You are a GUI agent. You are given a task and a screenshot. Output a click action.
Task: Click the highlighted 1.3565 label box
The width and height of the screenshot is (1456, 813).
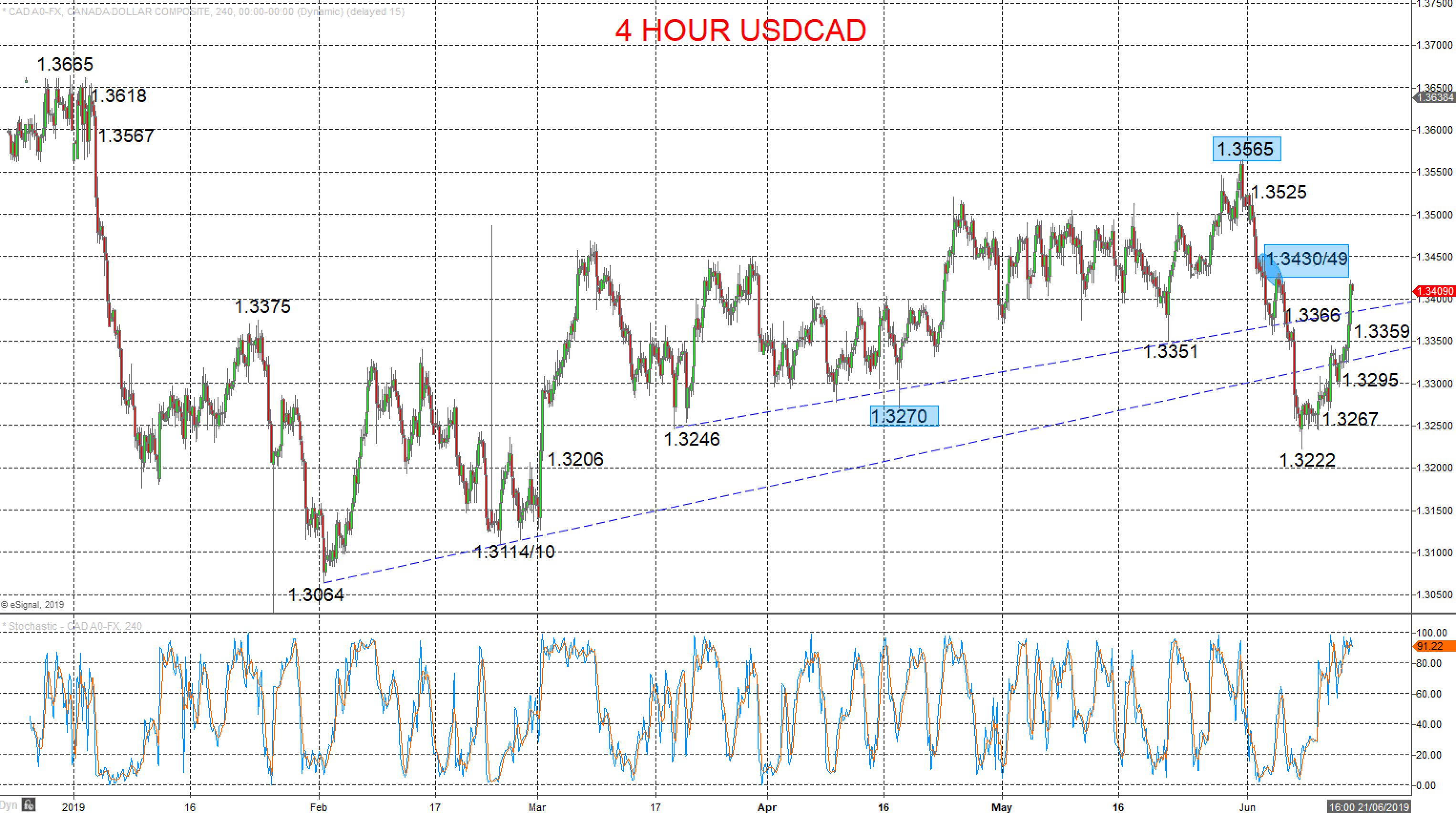[x=1246, y=149]
